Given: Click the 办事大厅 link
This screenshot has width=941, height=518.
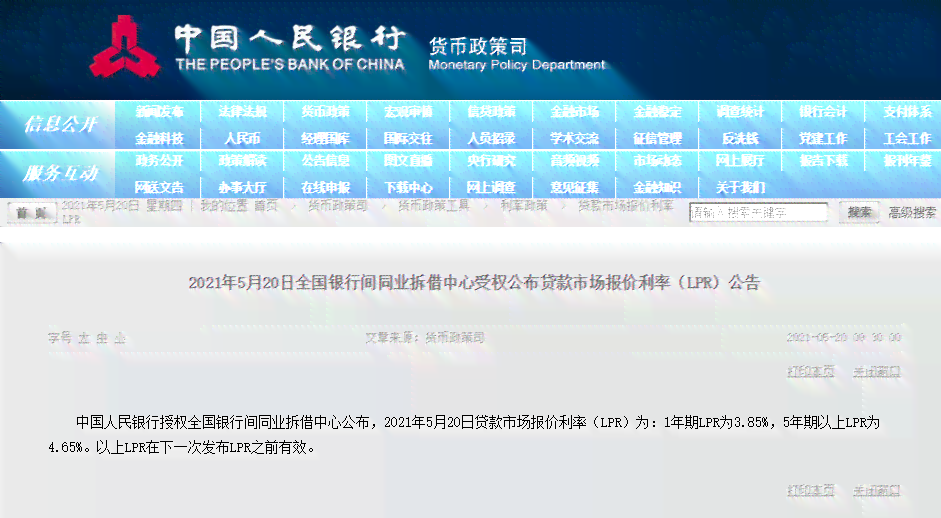Looking at the screenshot, I should click(x=242, y=187).
